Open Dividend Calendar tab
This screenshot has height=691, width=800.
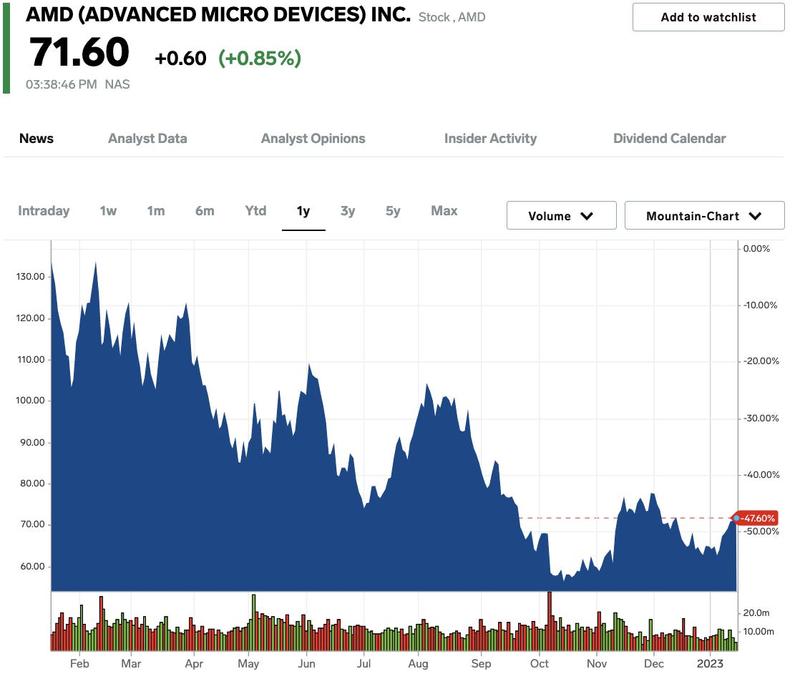669,138
